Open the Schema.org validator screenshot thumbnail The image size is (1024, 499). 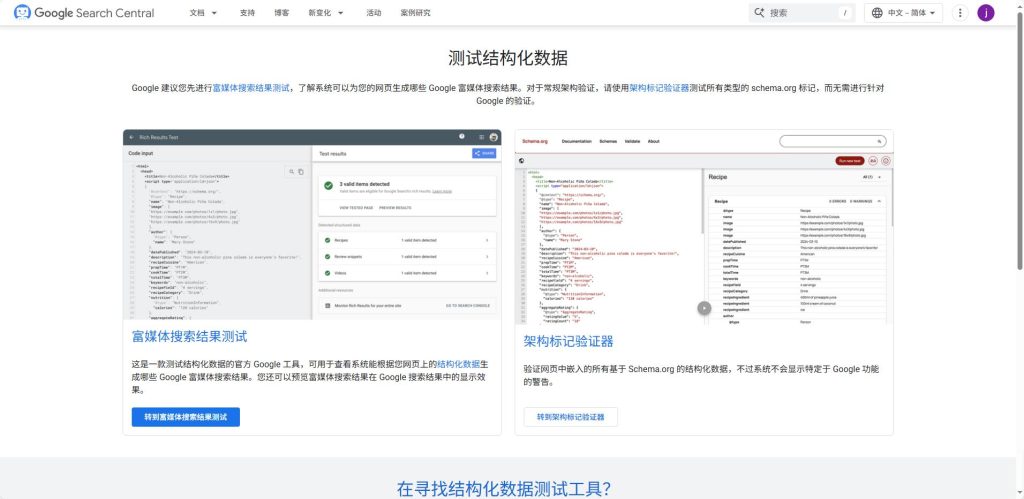pos(704,225)
